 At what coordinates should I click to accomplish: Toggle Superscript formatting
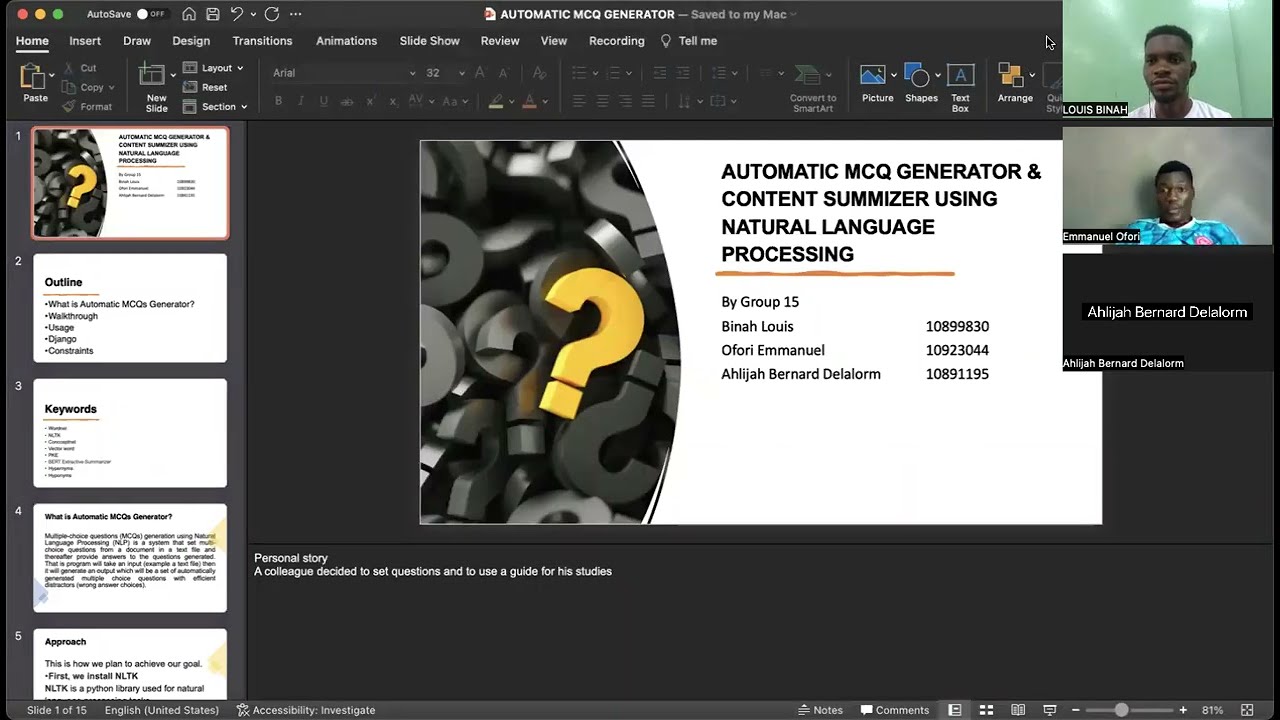[x=370, y=101]
